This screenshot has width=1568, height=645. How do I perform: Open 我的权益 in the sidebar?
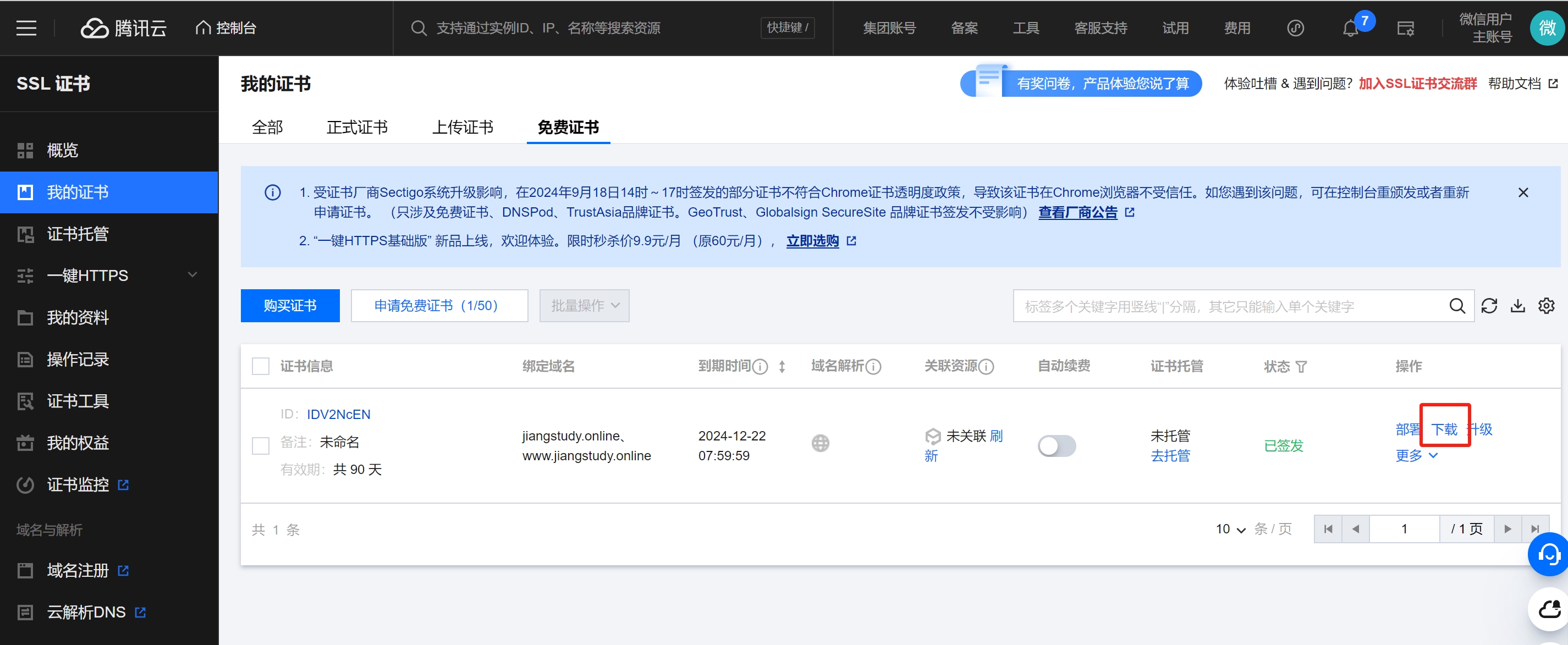click(109, 443)
